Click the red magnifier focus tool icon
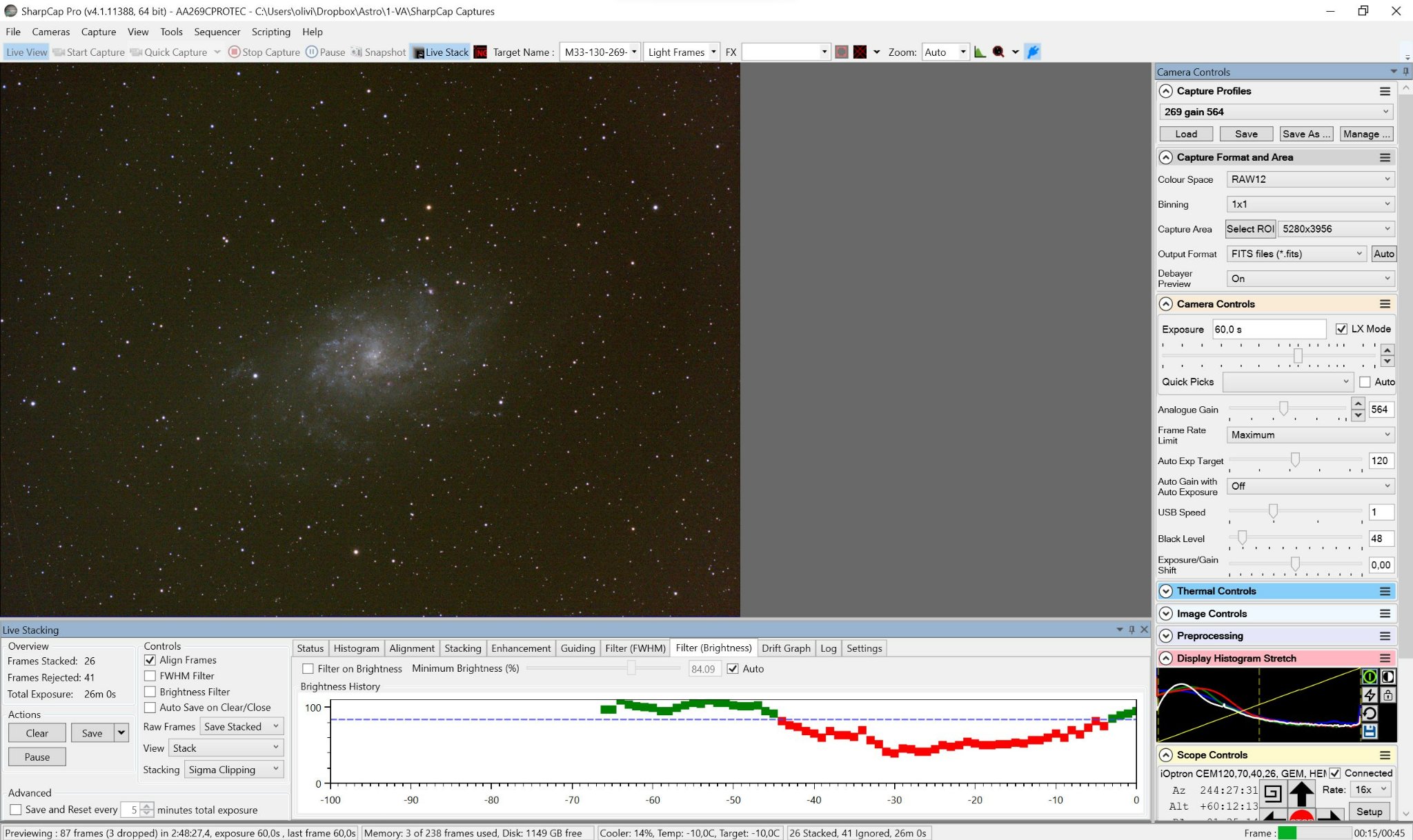The height and width of the screenshot is (840, 1413). click(998, 52)
